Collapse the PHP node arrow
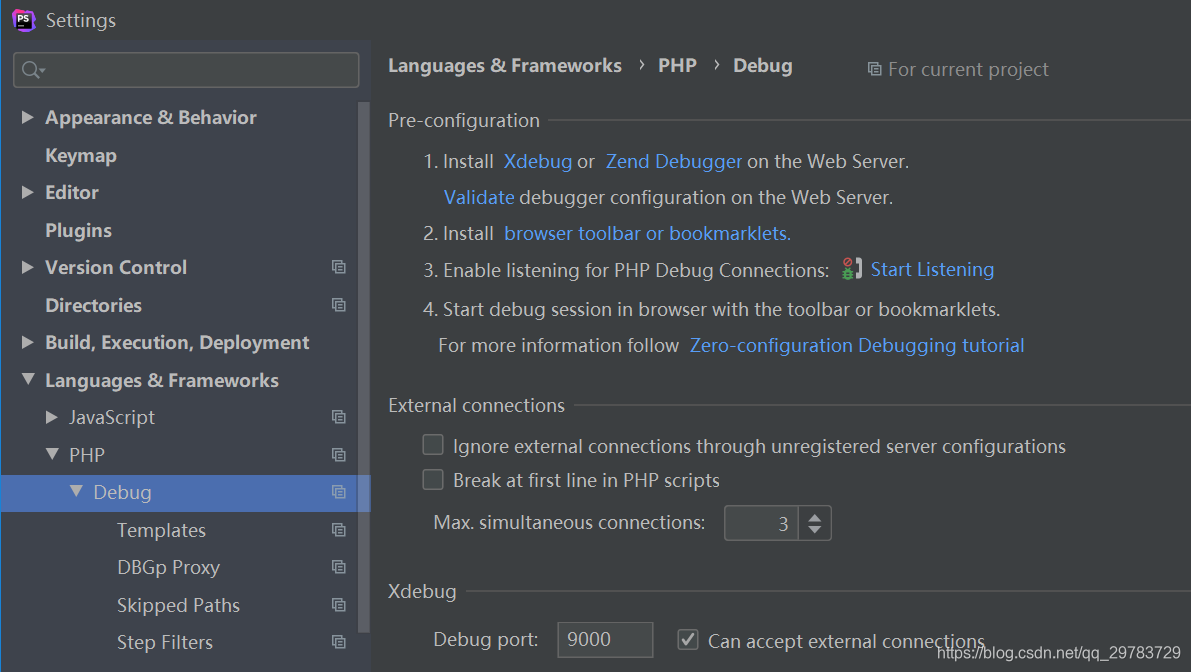Image resolution: width=1191 pixels, height=672 pixels. [x=52, y=454]
